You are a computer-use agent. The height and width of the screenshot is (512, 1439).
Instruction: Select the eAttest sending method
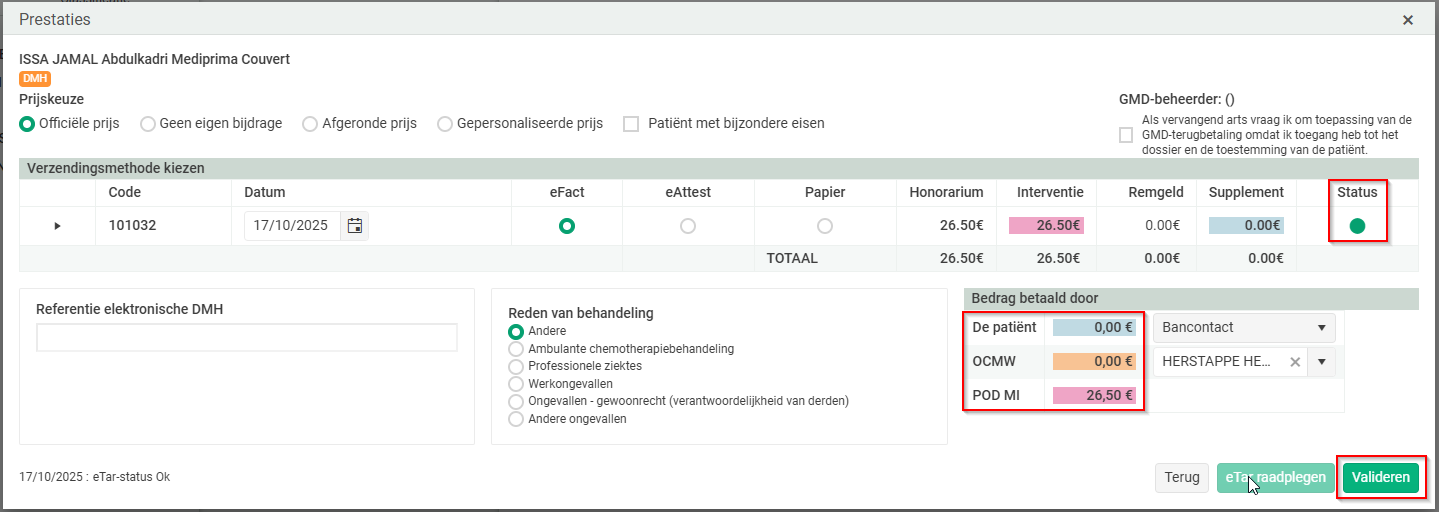coord(688,226)
